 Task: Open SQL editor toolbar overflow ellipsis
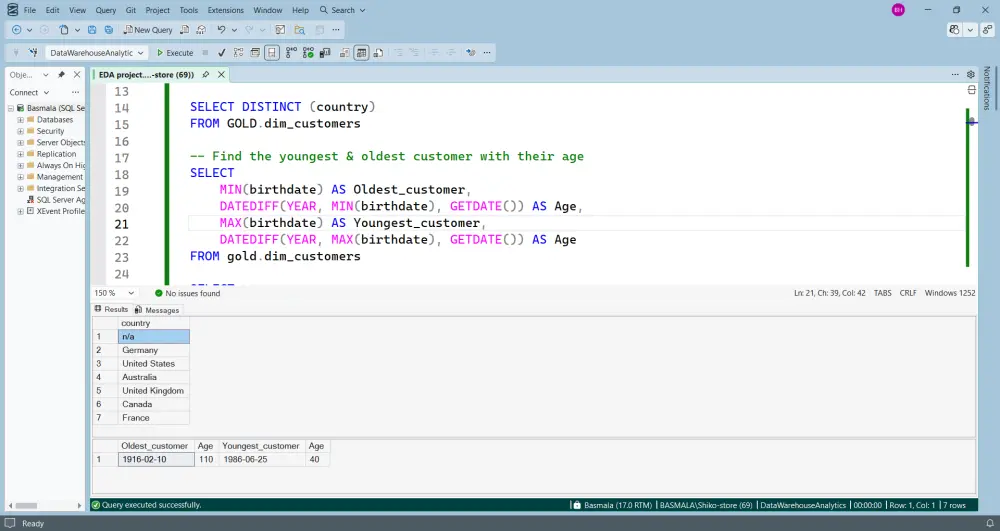[487, 53]
